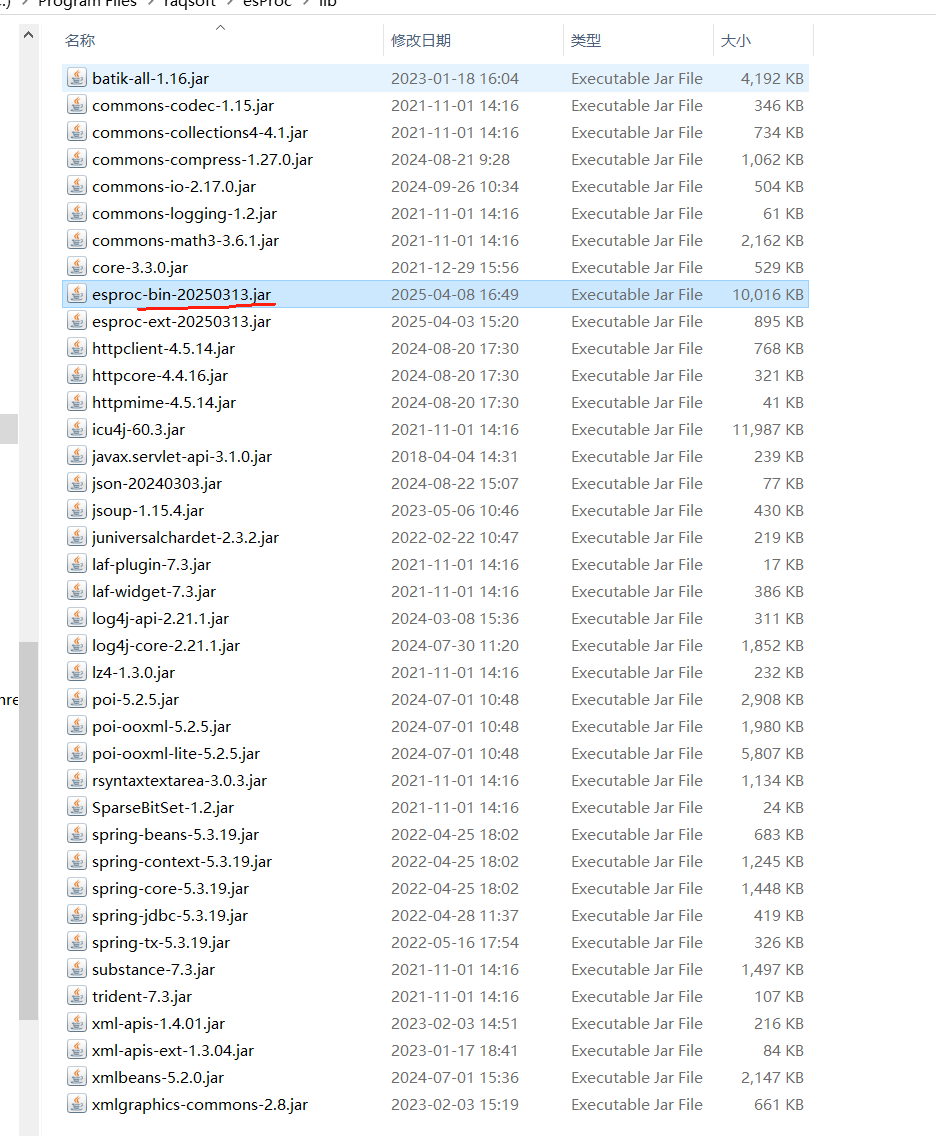Viewport: 936px width, 1136px height.
Task: Click the laf-plugin-7.3.jar file icon
Action: 77,564
